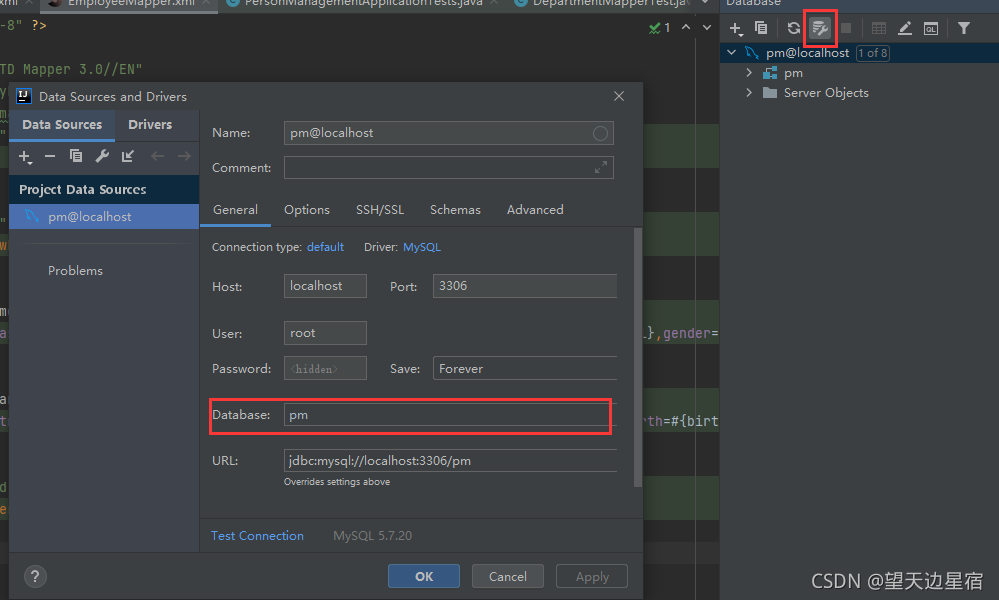Click the OK button
The height and width of the screenshot is (600, 999).
coord(424,576)
